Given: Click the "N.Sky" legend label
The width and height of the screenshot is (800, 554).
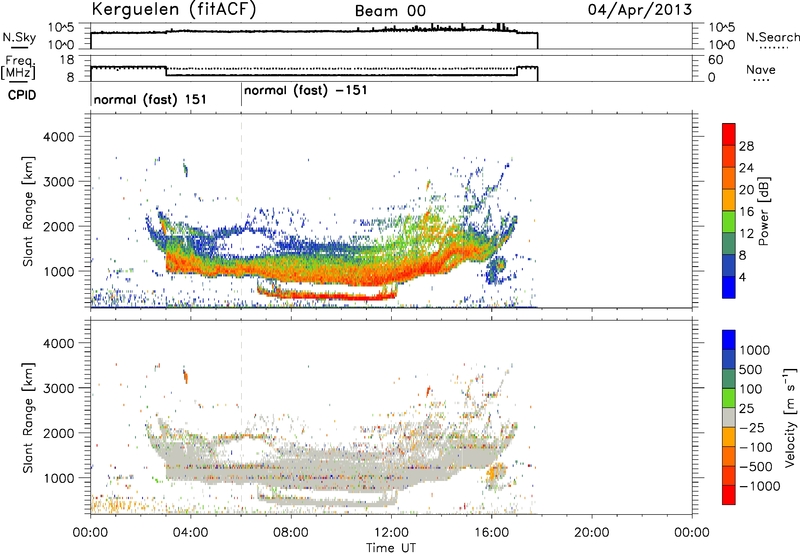Looking at the screenshot, I should [x=19, y=37].
